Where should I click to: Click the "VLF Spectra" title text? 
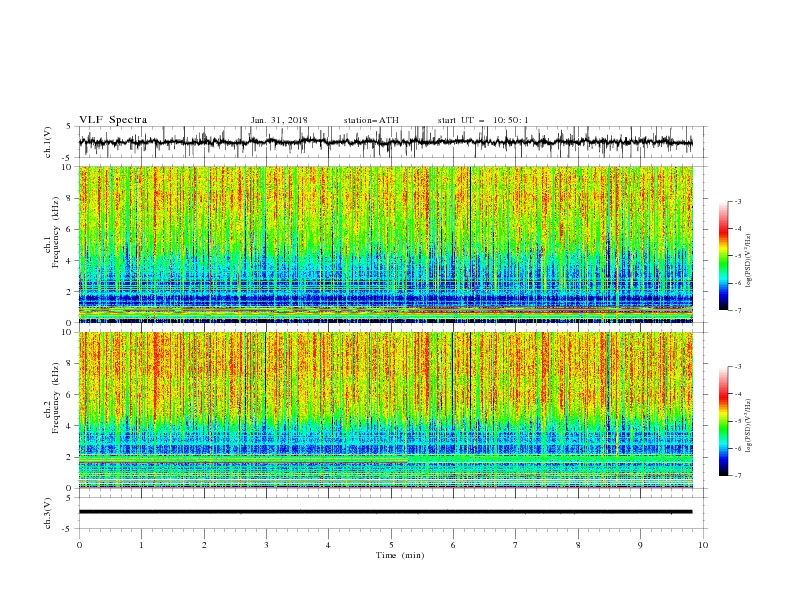[x=113, y=120]
